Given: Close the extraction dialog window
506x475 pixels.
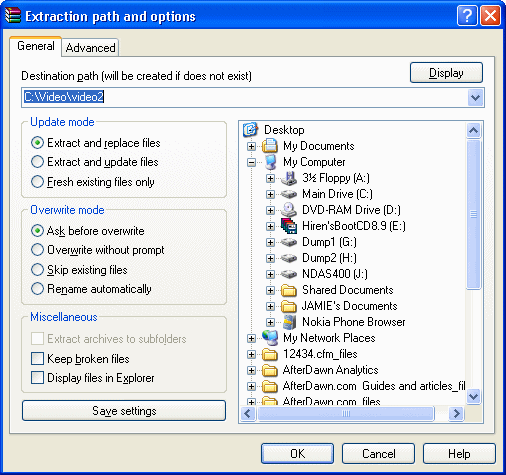Looking at the screenshot, I should [490, 15].
